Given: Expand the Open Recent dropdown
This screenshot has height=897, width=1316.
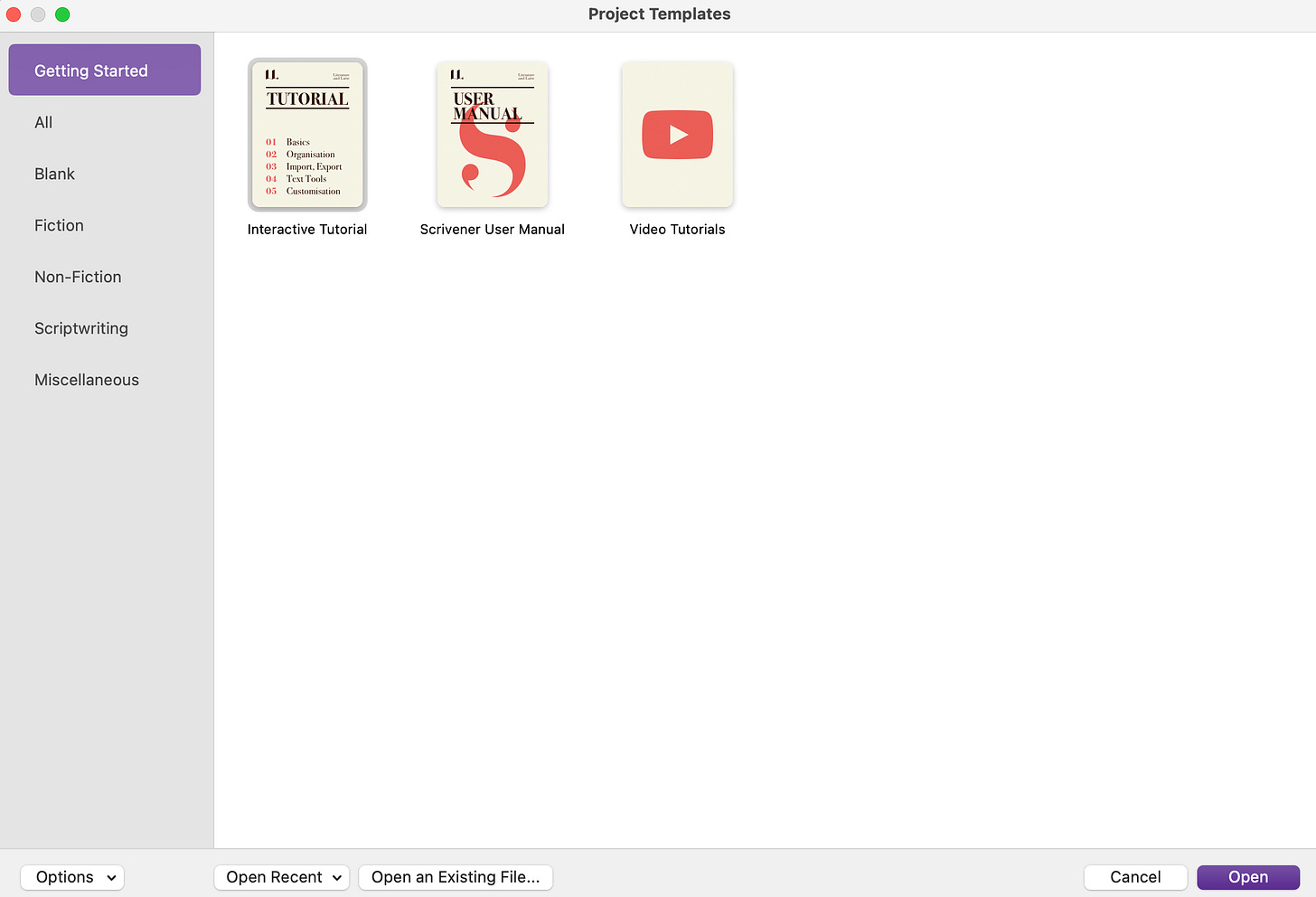Looking at the screenshot, I should coord(282,877).
